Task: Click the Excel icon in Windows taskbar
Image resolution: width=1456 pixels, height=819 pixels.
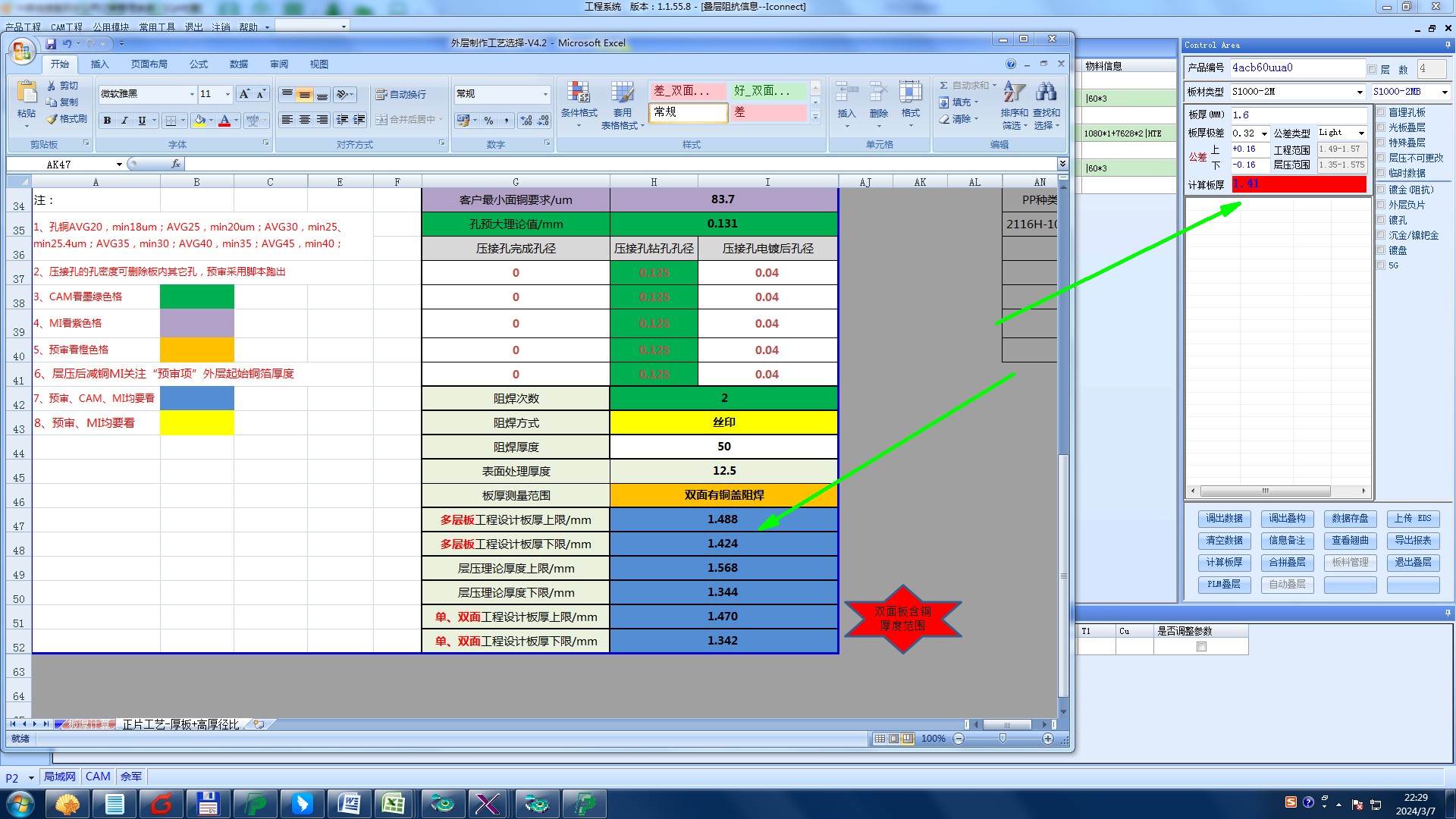Action: coord(393,803)
